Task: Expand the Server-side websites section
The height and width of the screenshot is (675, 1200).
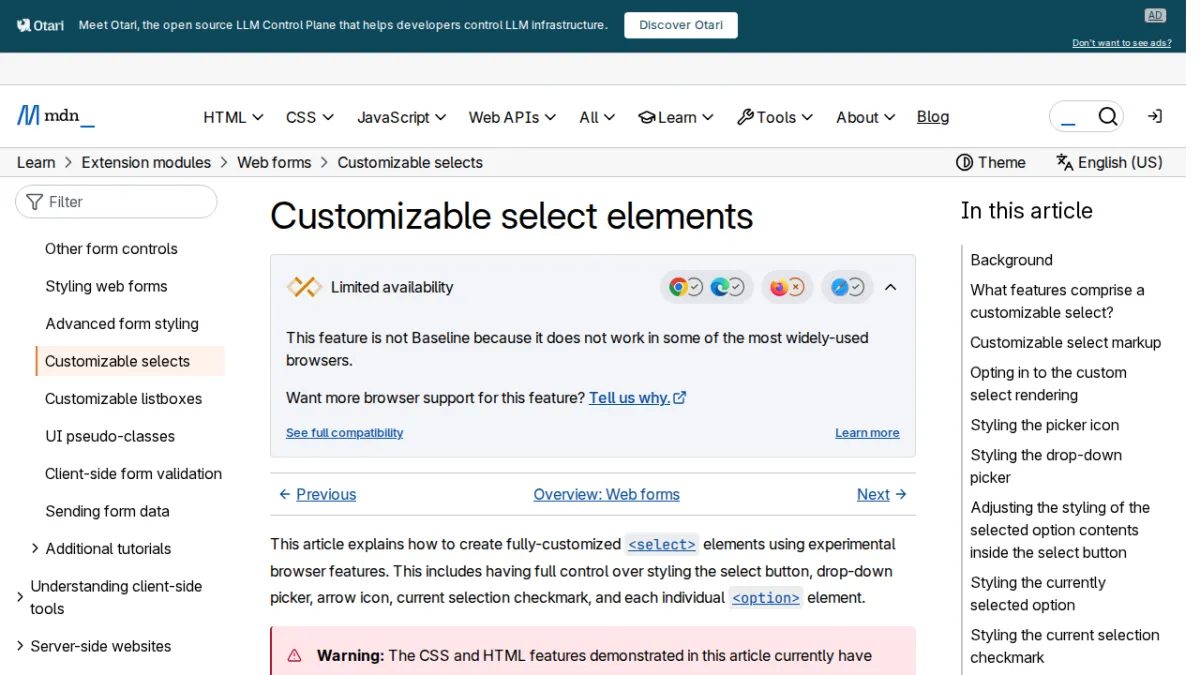Action: point(20,646)
